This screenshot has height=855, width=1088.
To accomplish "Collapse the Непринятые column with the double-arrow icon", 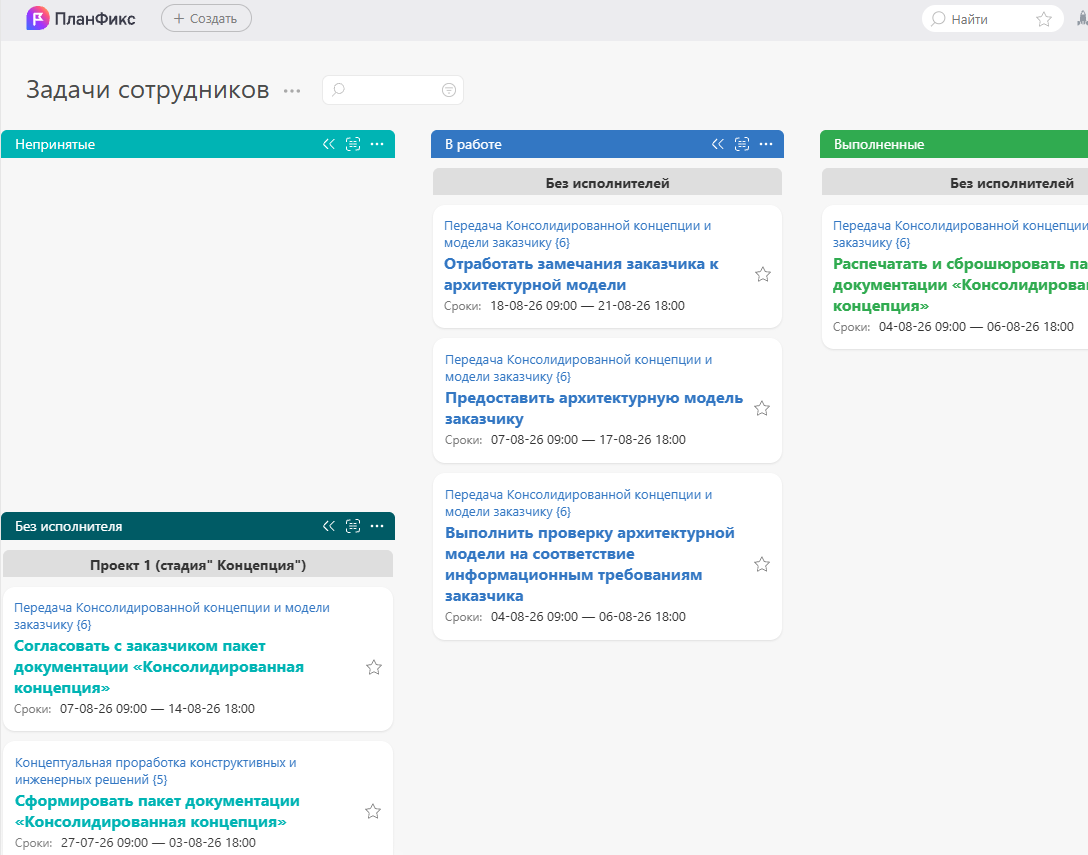I will click(329, 144).
